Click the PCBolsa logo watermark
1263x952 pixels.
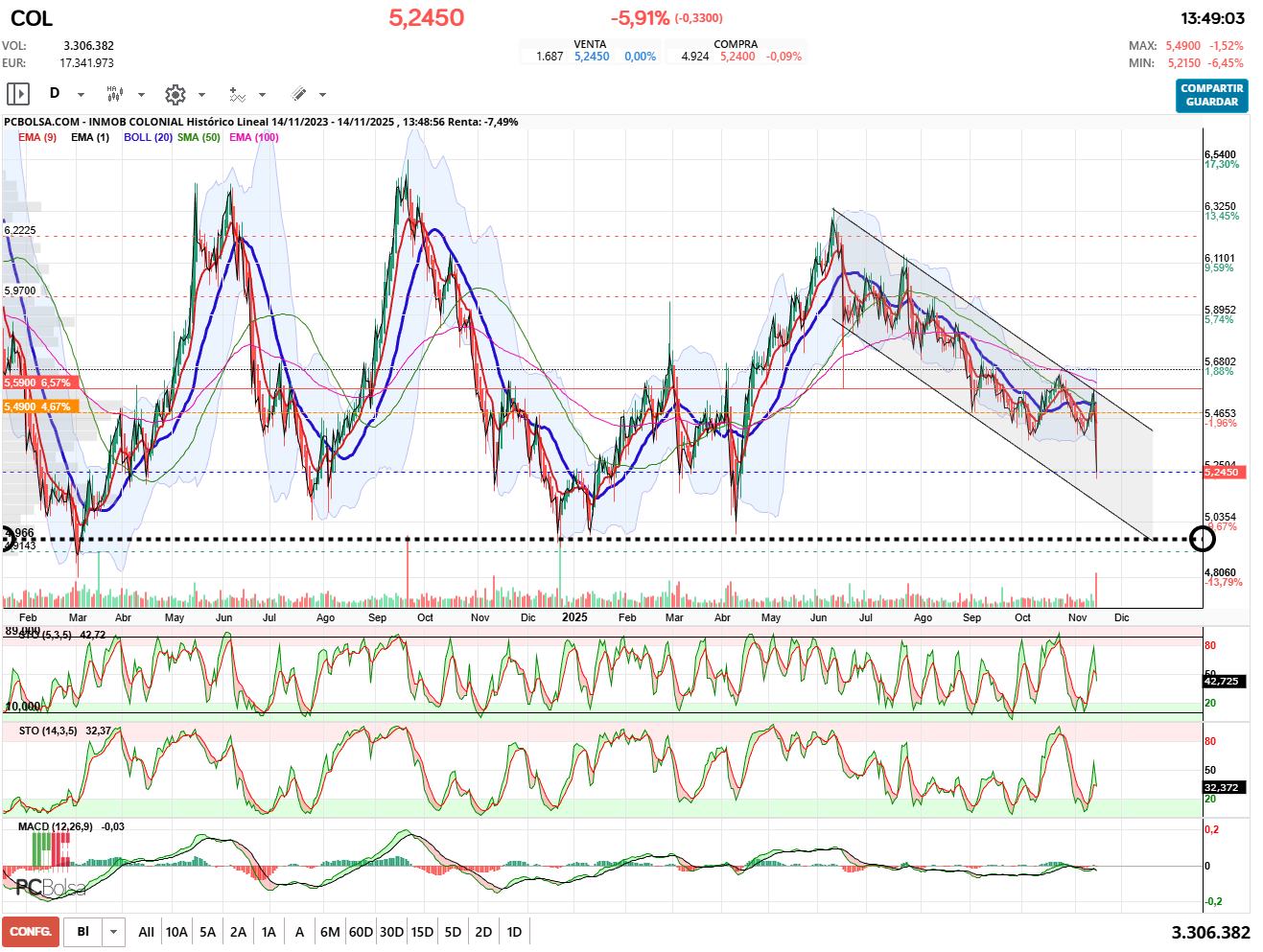50,887
